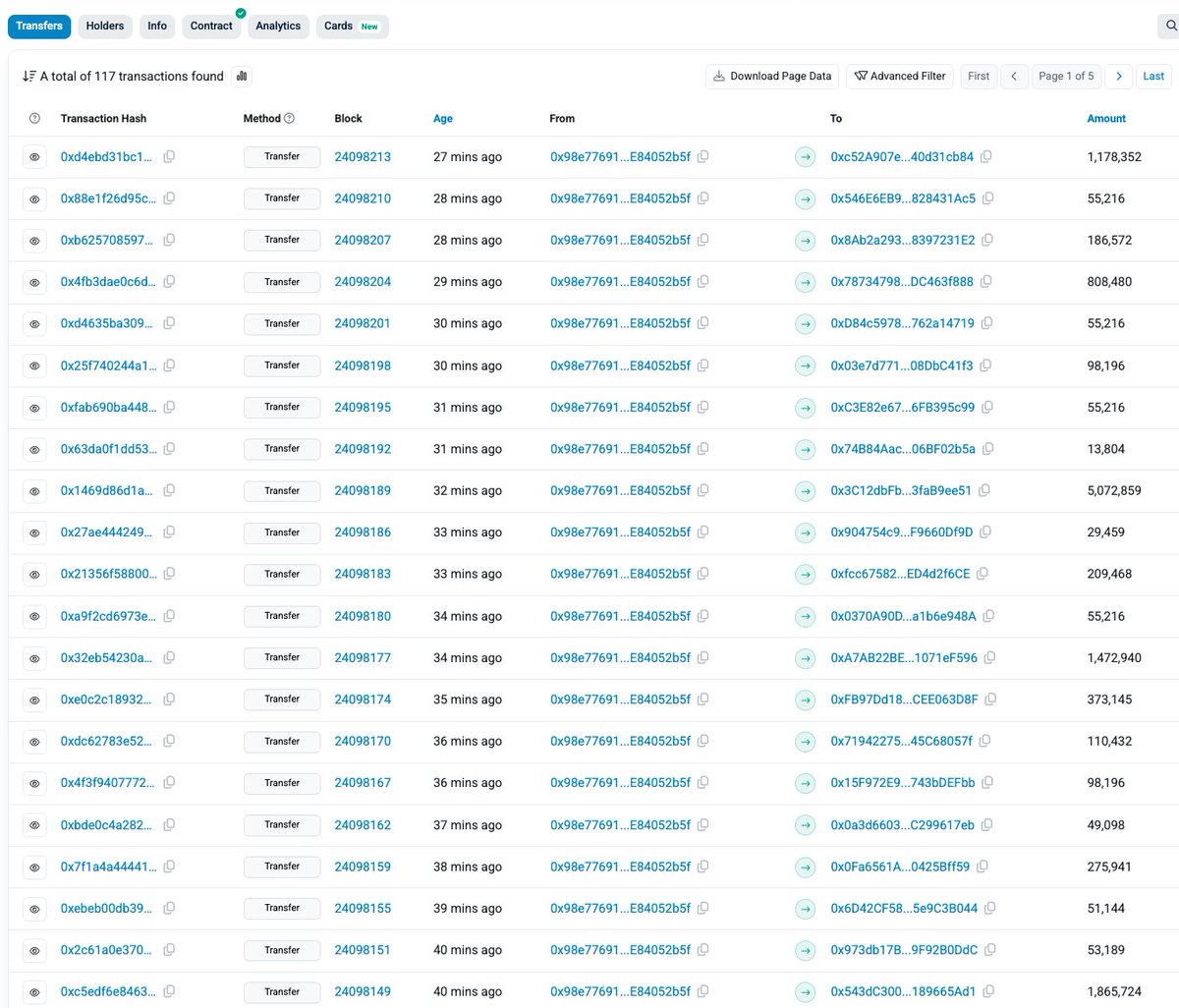This screenshot has height=1008, width=1179.
Task: Open sender address in block 24098155 row
Action: [621, 908]
